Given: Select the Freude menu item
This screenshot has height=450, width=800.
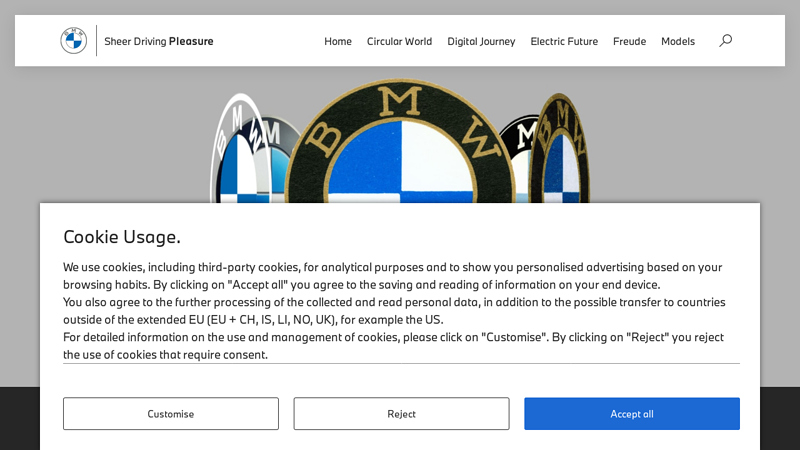Looking at the screenshot, I should point(630,41).
